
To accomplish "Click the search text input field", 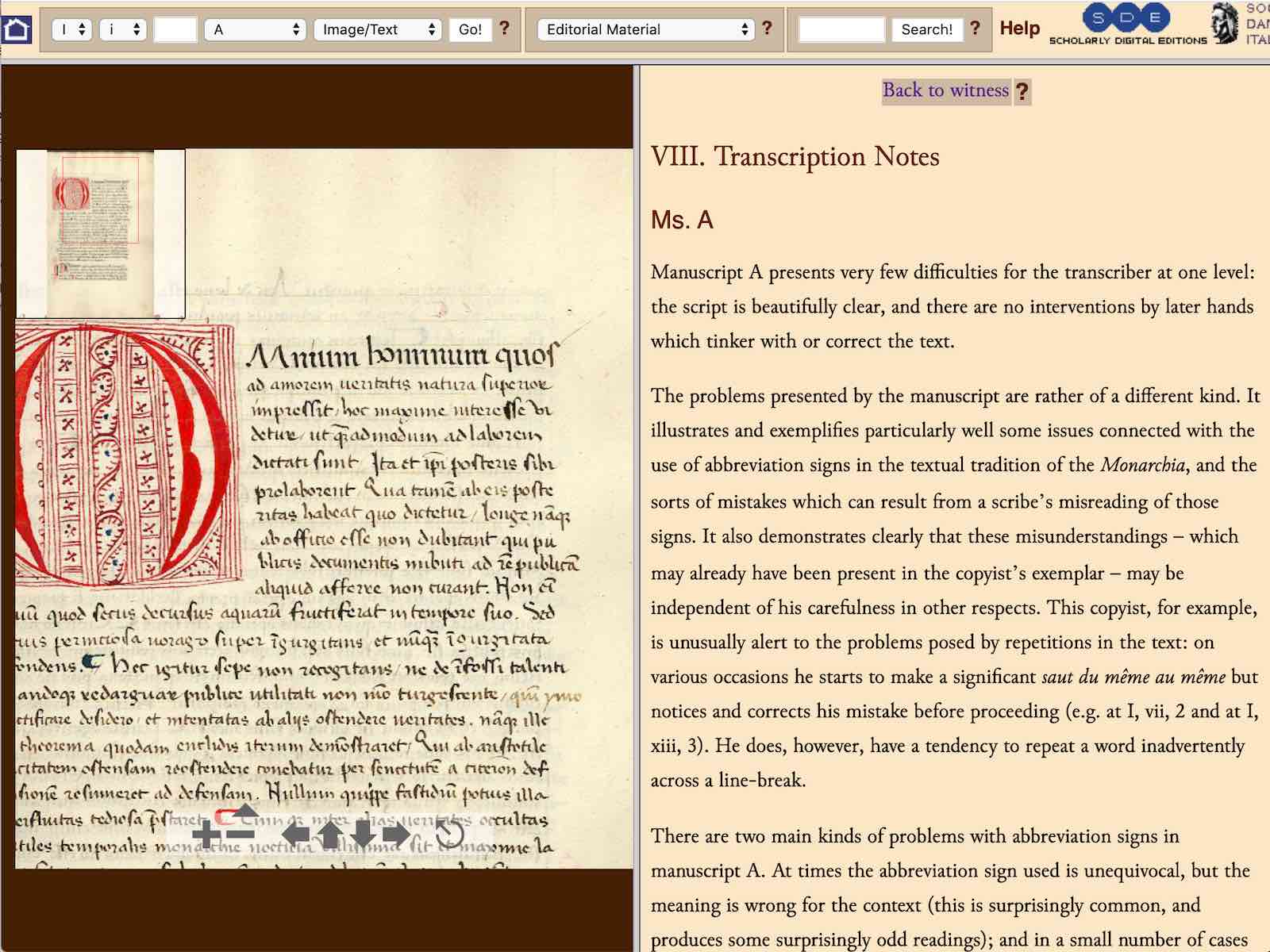I will [x=841, y=29].
